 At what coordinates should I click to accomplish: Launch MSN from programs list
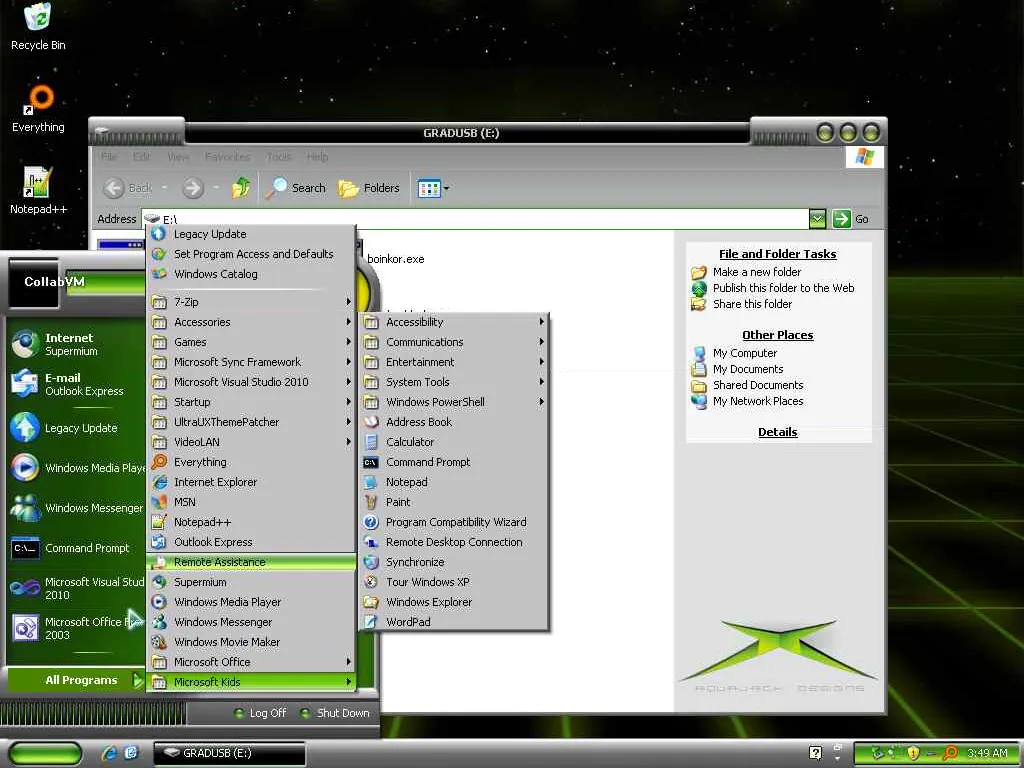pyautogui.click(x=251, y=502)
